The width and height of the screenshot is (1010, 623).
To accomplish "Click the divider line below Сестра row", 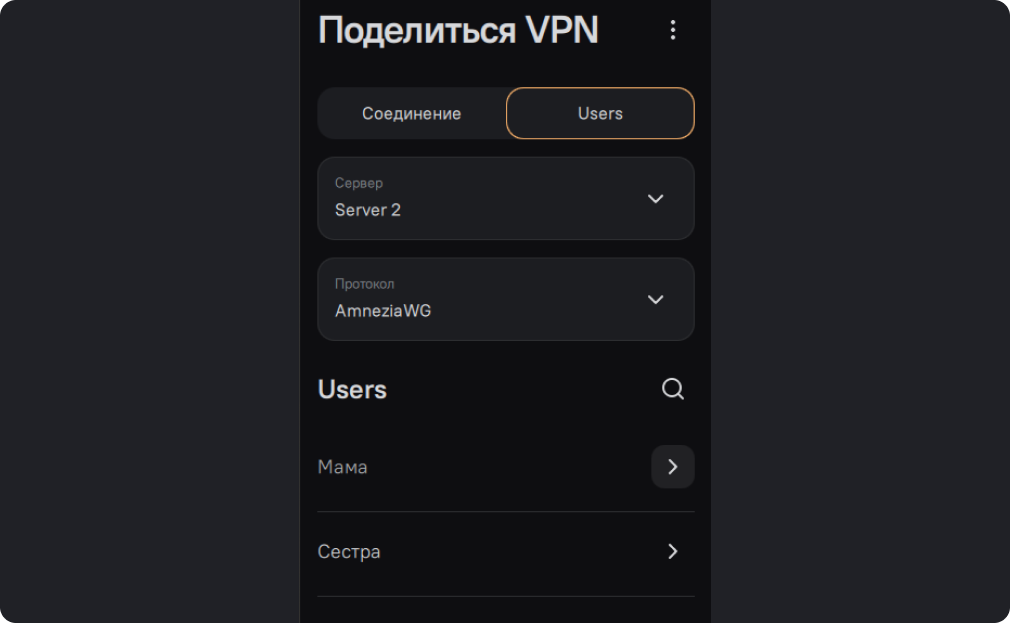I will click(505, 596).
